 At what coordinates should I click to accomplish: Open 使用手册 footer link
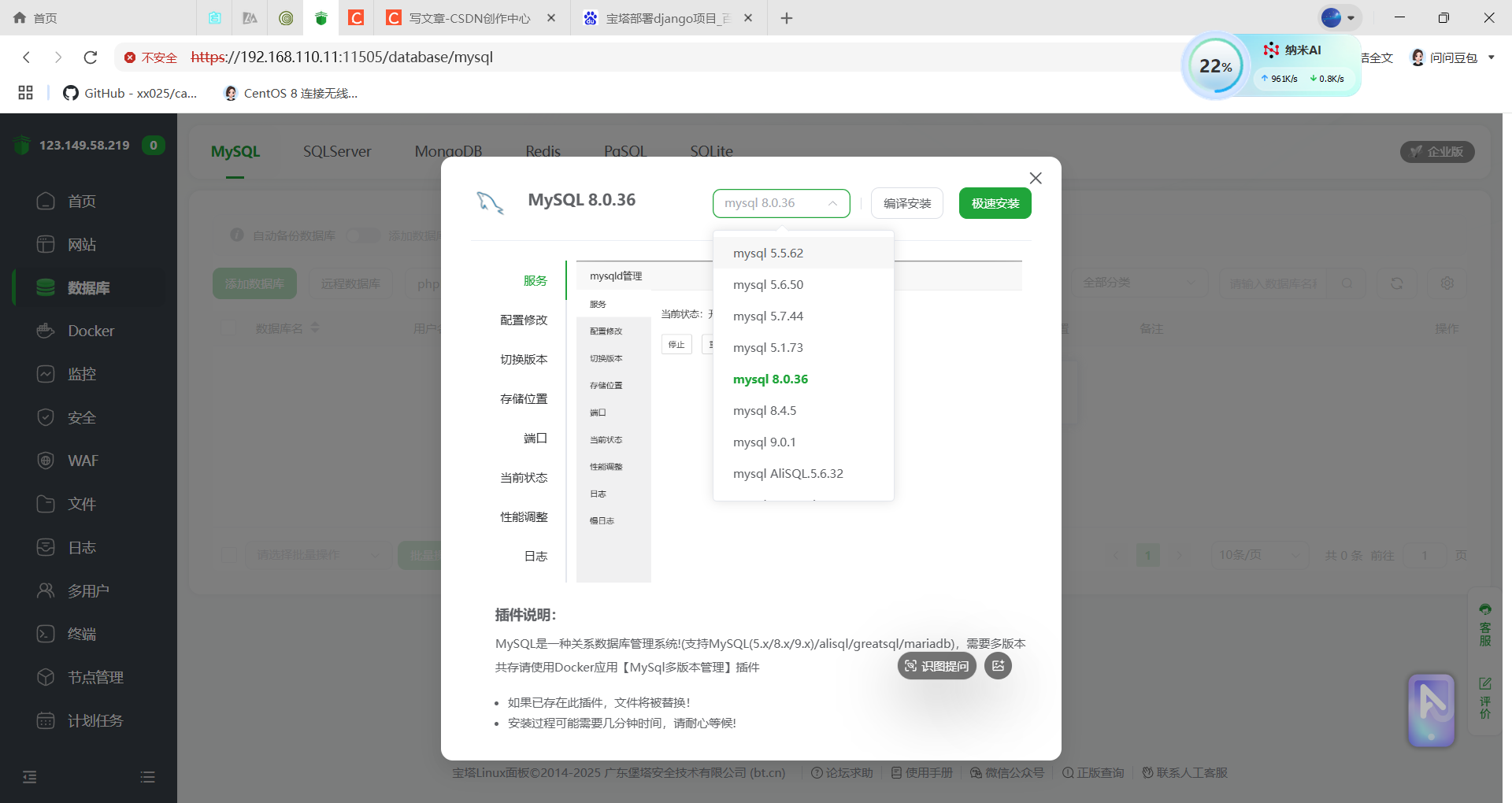coord(922,772)
